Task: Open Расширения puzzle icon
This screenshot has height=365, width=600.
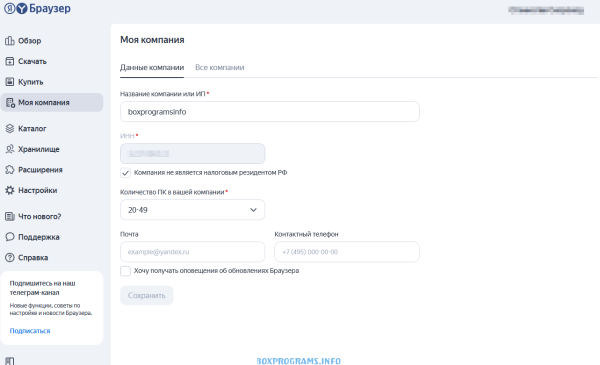Action: (10, 170)
